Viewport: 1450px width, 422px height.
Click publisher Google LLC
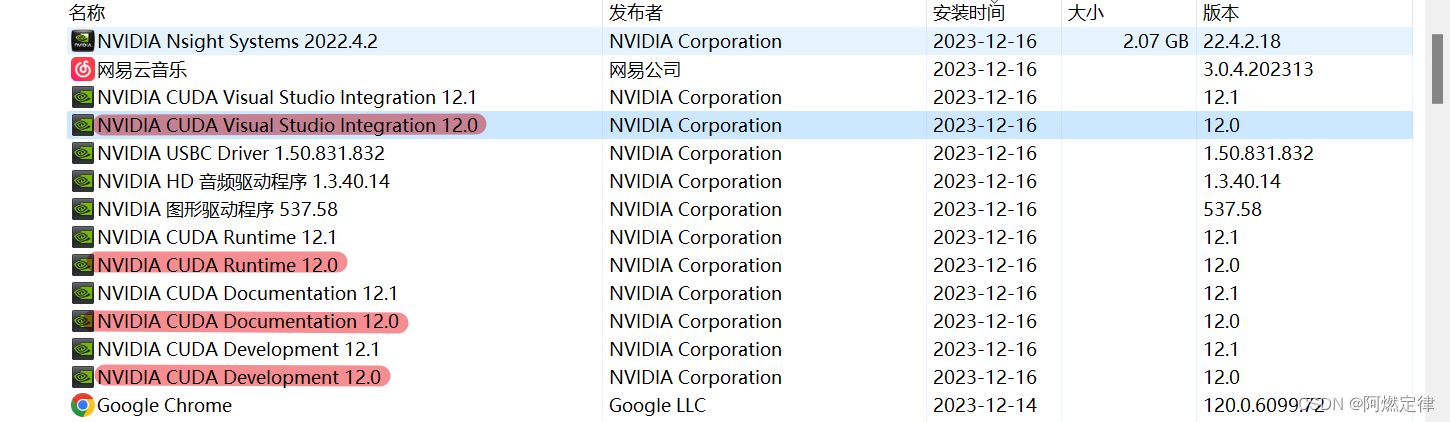657,405
